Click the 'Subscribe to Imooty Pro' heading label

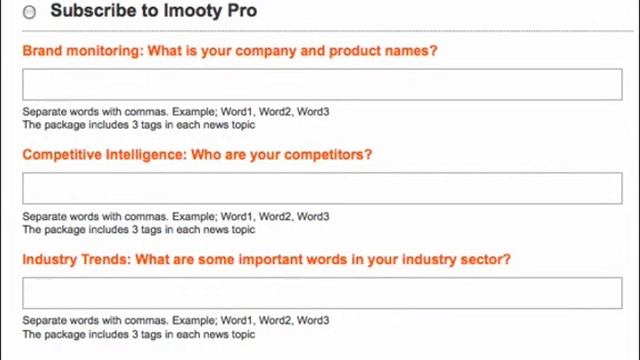(153, 11)
